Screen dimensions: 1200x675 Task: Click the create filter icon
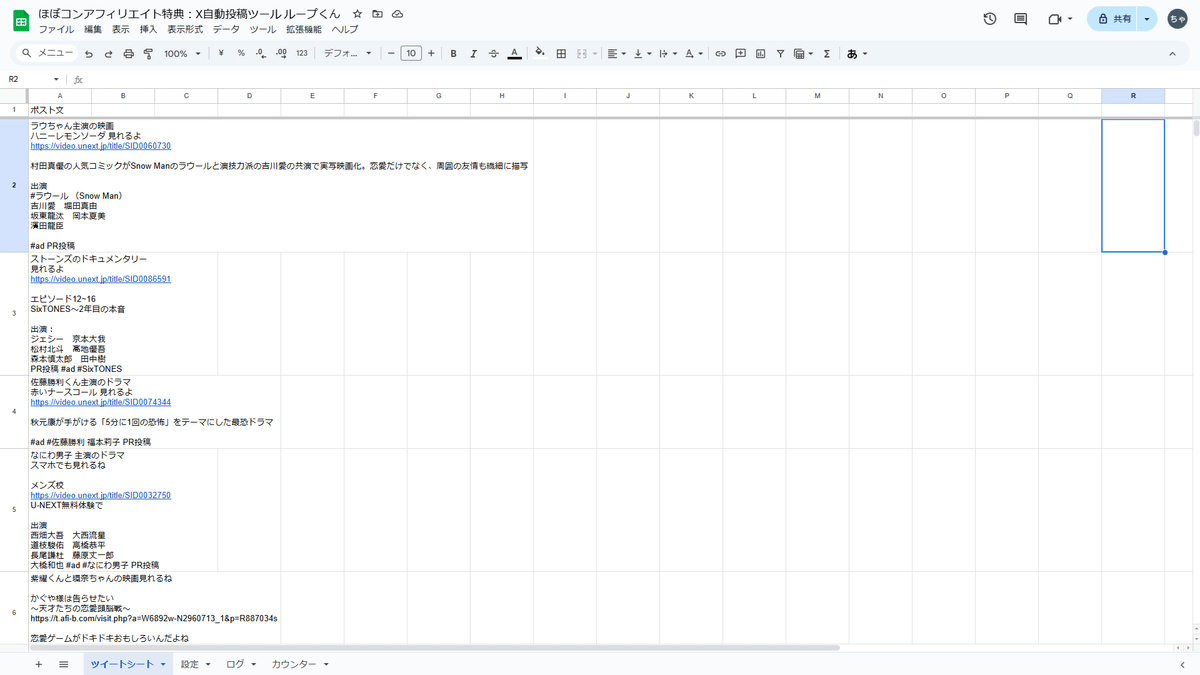[781, 54]
